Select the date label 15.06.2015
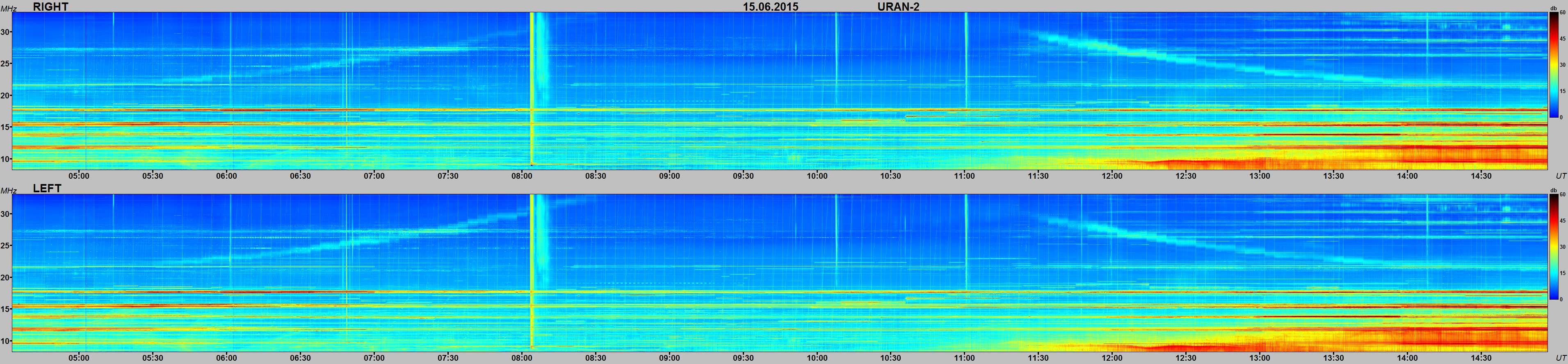The width and height of the screenshot is (1568, 364). click(x=771, y=7)
